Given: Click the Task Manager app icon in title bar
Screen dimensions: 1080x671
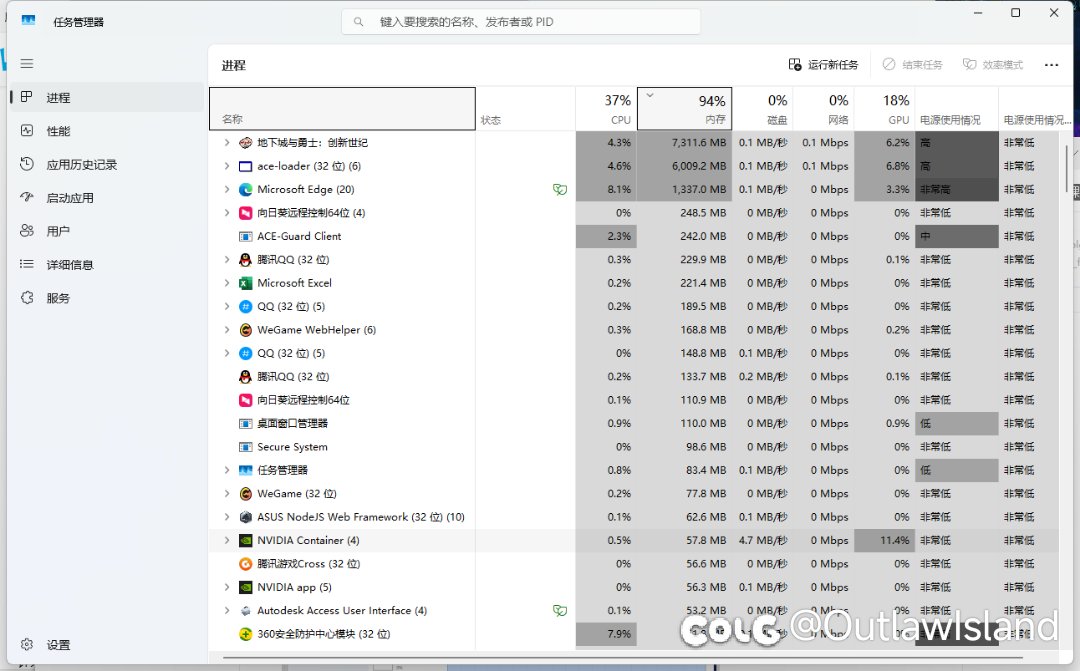Looking at the screenshot, I should point(28,21).
